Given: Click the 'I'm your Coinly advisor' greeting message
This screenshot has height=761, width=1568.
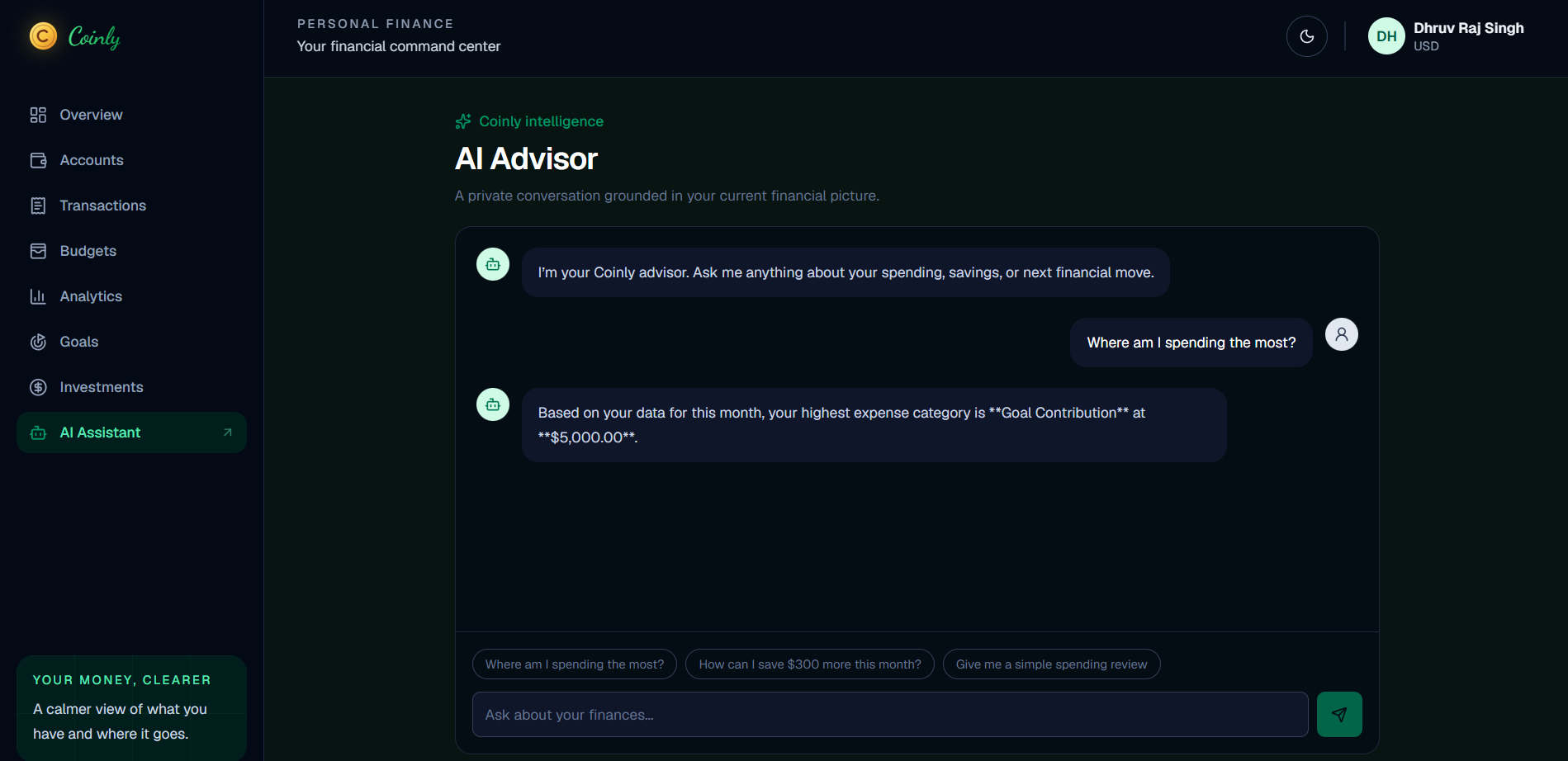Looking at the screenshot, I should (x=846, y=272).
